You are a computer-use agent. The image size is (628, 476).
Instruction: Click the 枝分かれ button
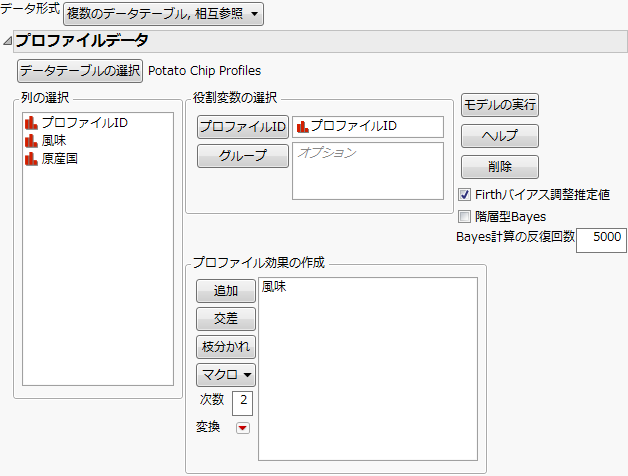coord(226,347)
